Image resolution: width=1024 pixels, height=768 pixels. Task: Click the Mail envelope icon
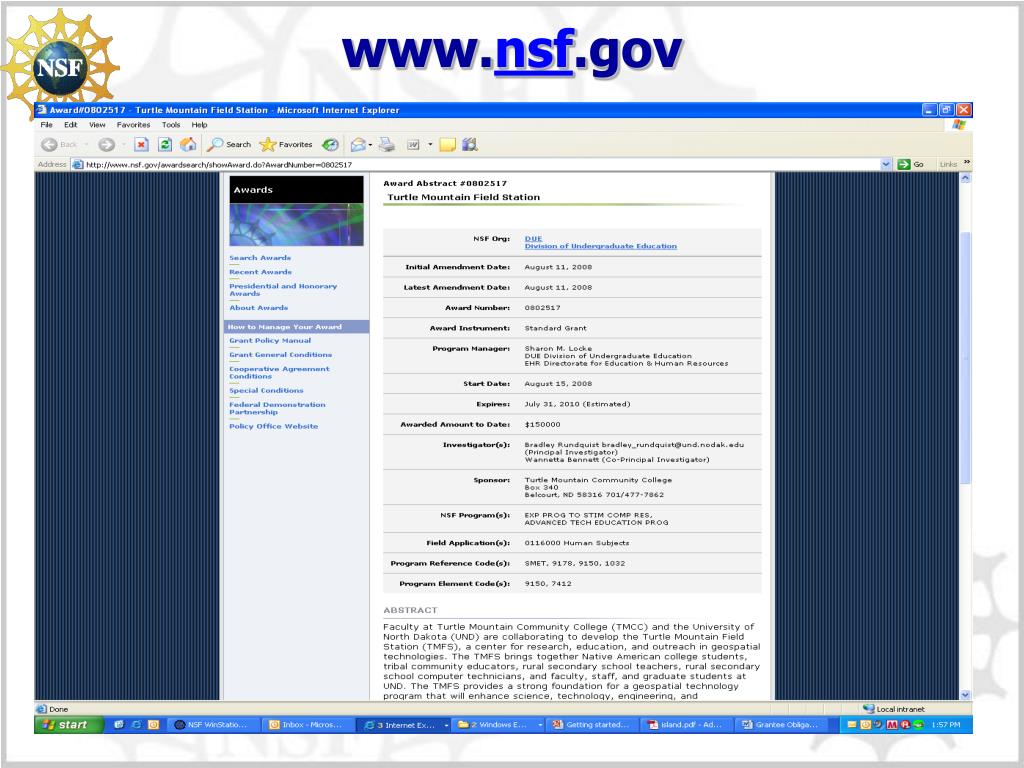pos(358,145)
